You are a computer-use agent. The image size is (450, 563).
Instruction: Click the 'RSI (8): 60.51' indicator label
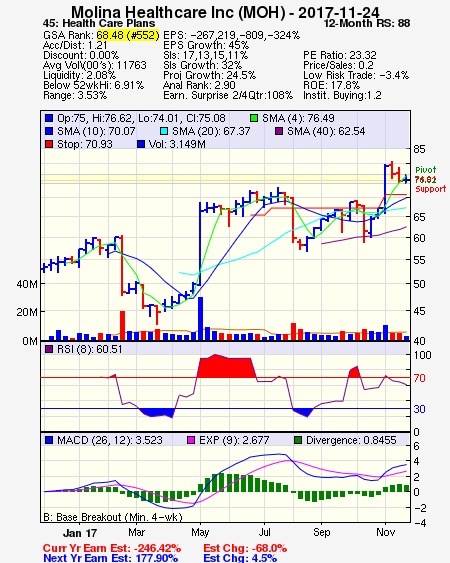pos(89,349)
